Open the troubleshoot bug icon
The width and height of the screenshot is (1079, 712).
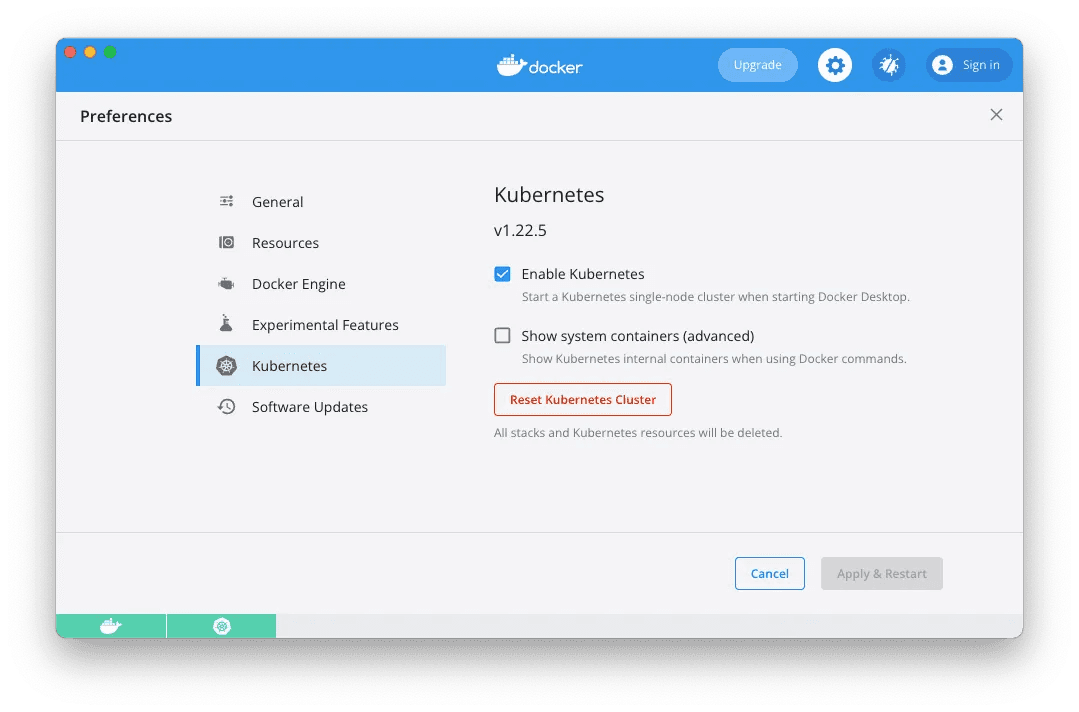click(889, 65)
